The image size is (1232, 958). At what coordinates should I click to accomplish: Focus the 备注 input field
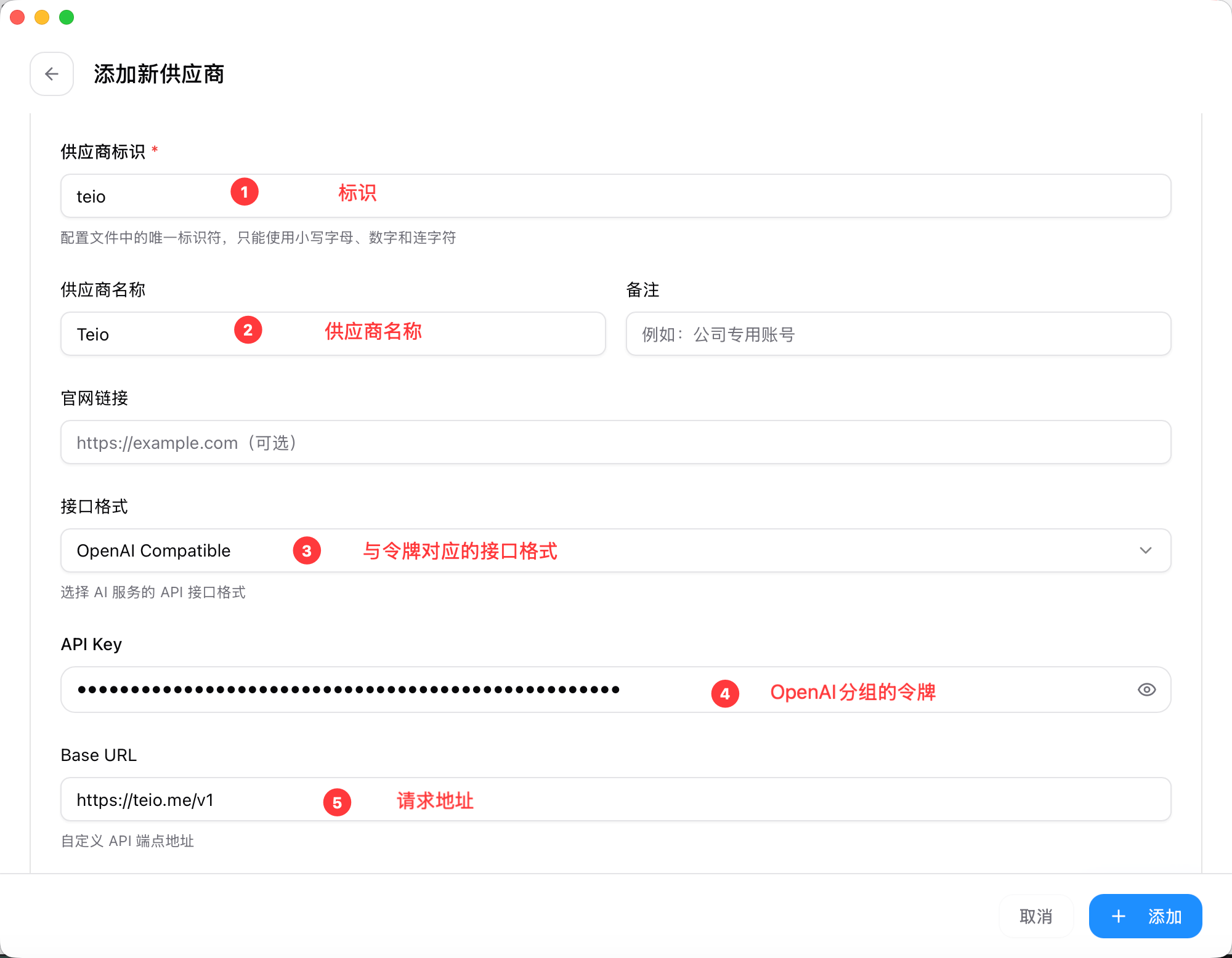[x=898, y=334]
